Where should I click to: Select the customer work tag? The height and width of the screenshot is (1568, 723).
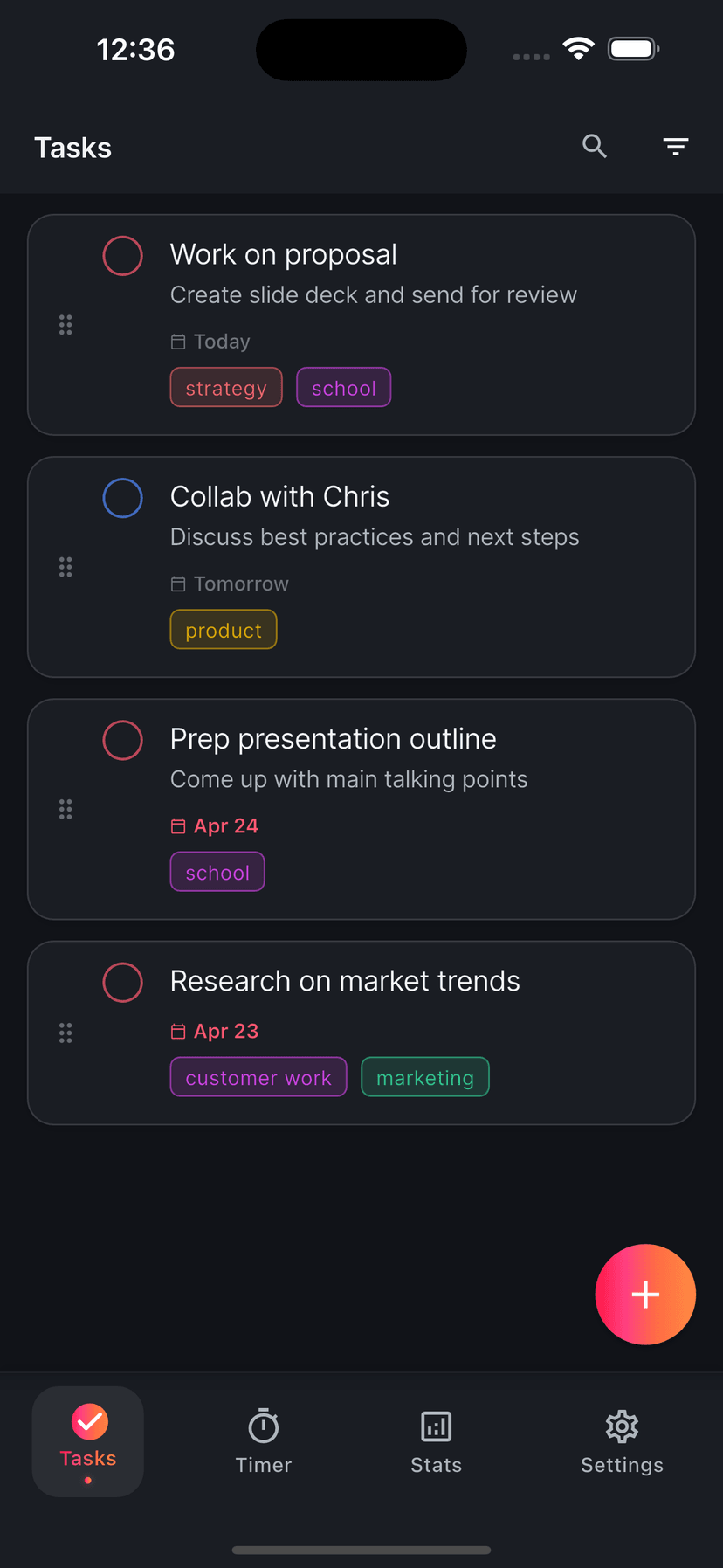tap(258, 1077)
